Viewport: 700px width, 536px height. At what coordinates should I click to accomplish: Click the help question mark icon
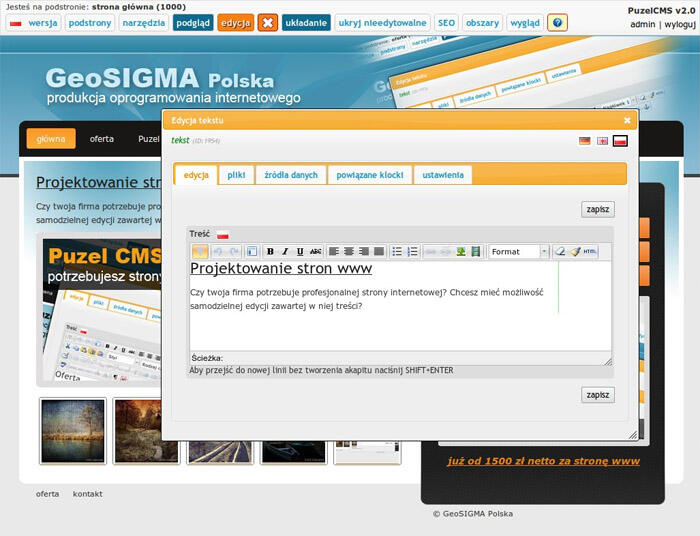coord(557,22)
